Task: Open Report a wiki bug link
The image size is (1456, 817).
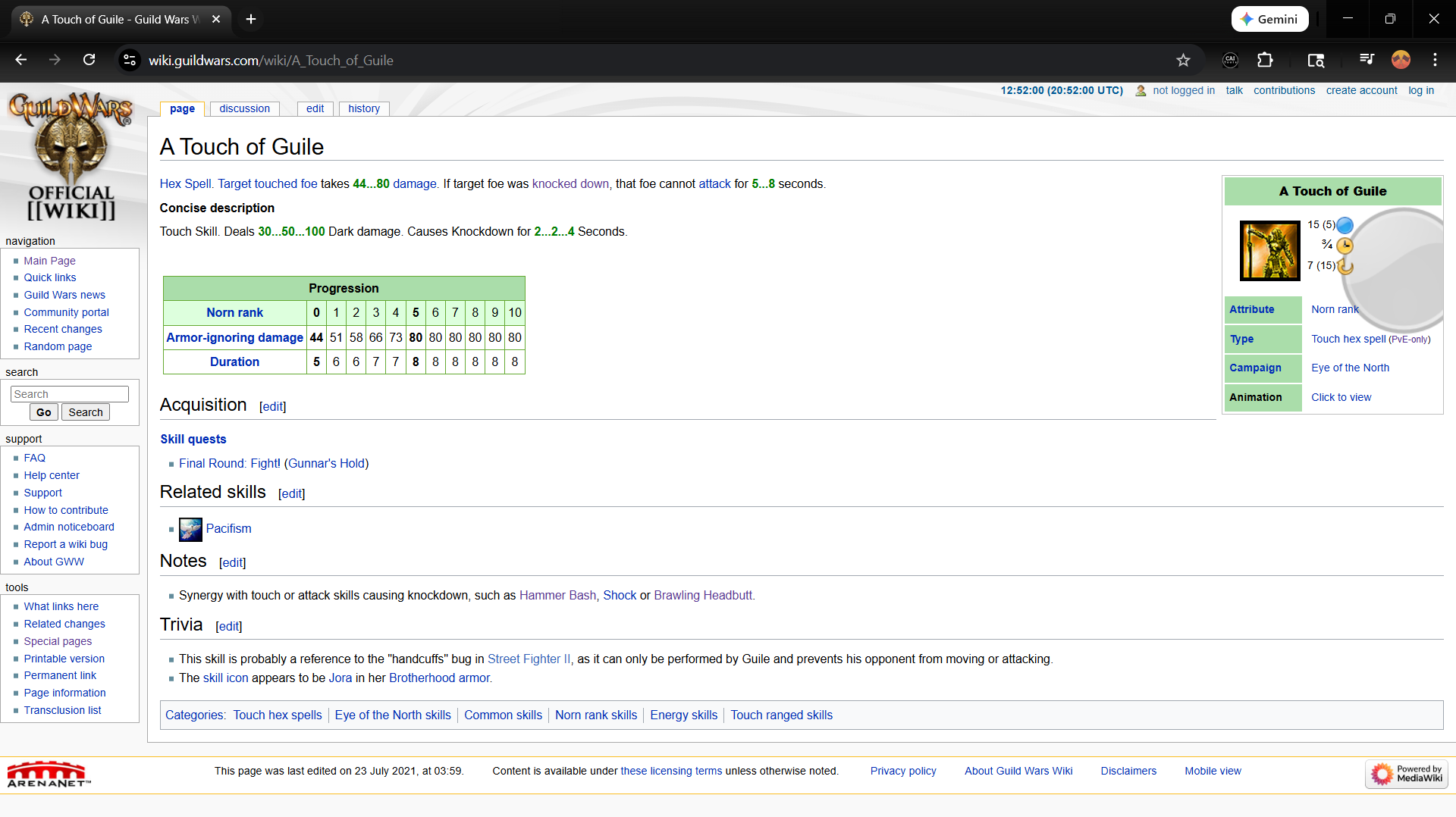Action: point(65,544)
